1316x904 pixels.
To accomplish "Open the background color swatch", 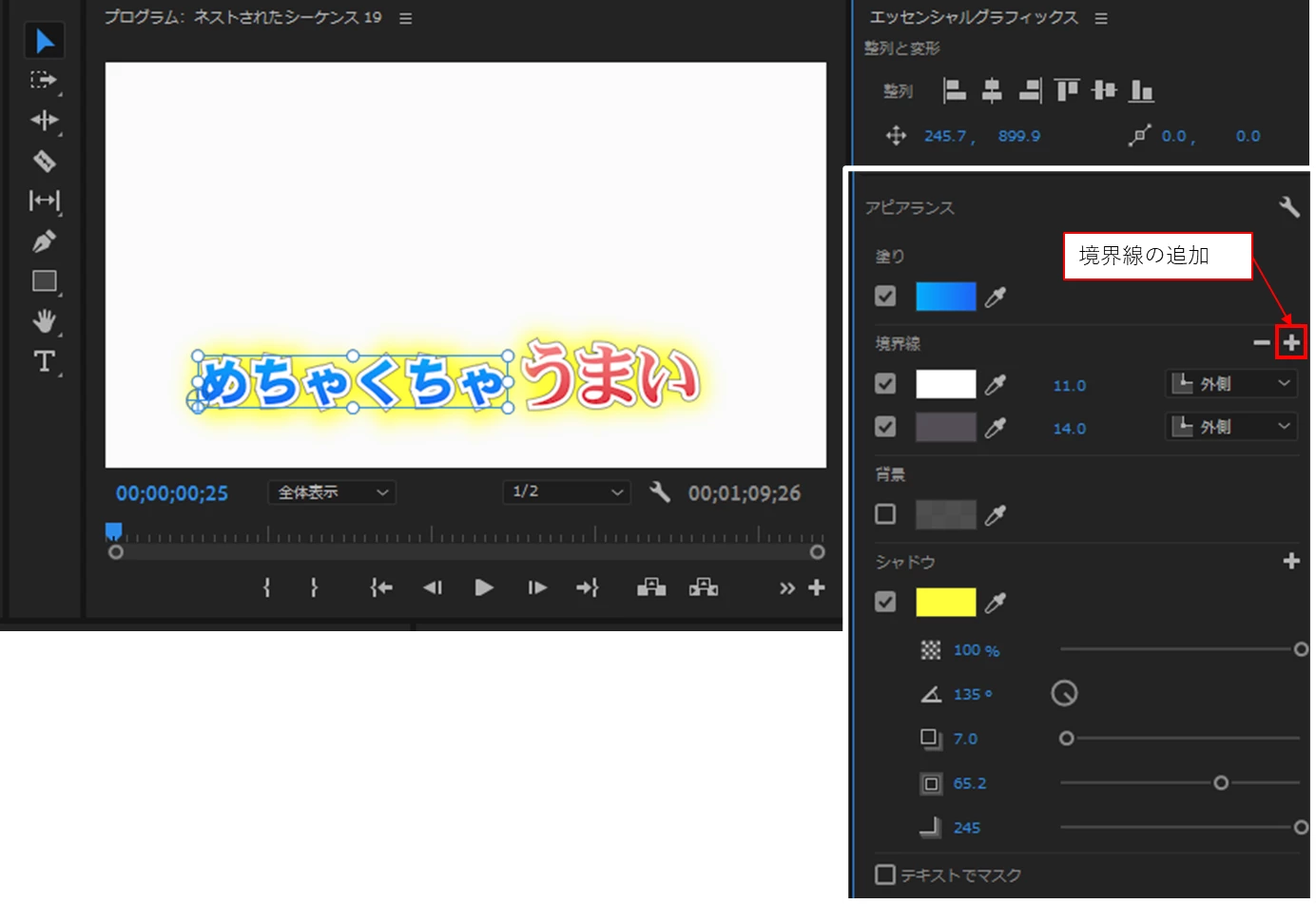I will click(x=945, y=514).
